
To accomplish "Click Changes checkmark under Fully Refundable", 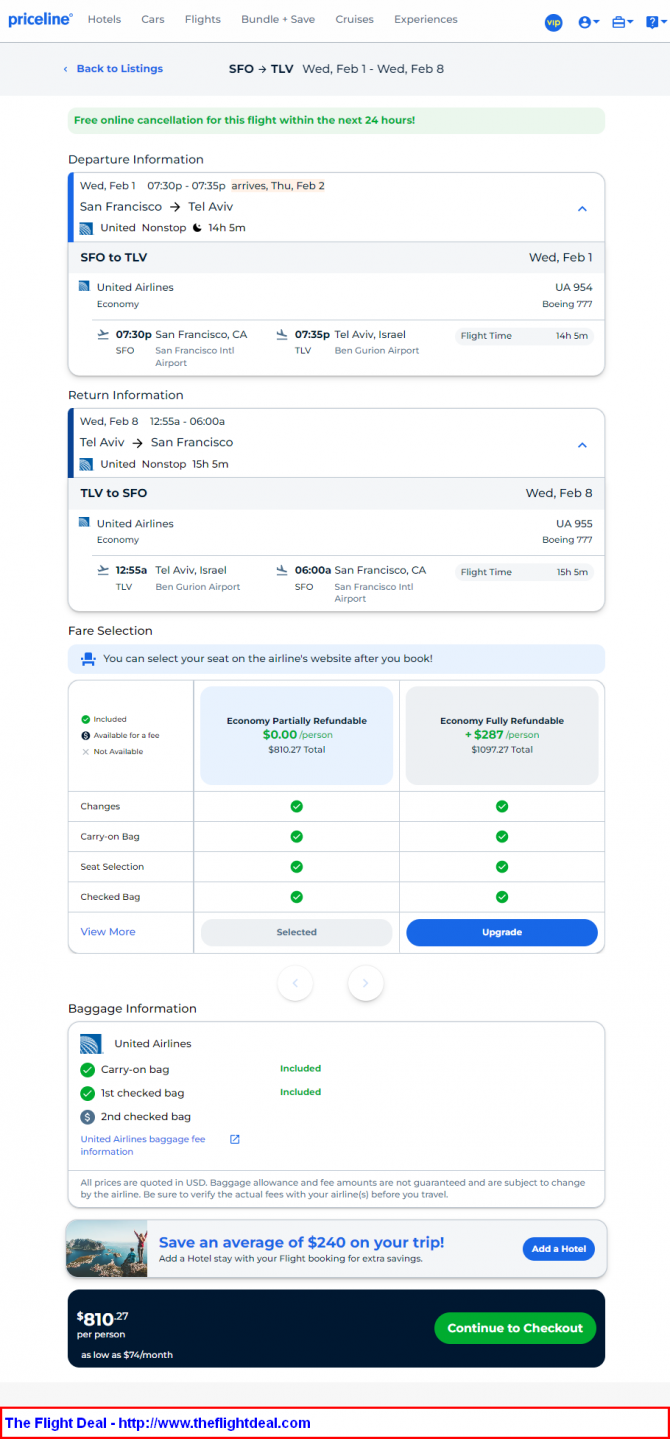I will [502, 806].
